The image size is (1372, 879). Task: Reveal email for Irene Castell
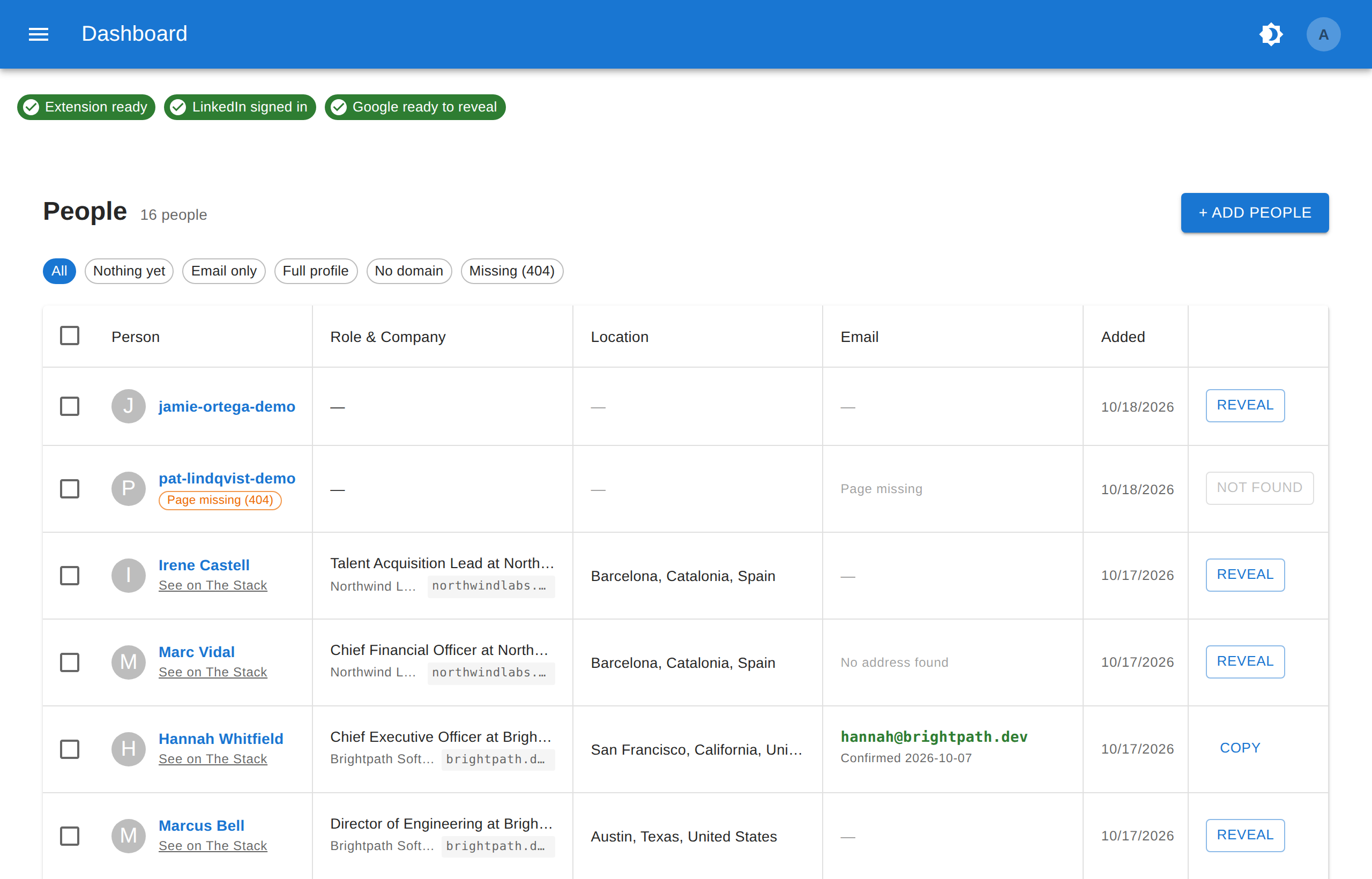tap(1245, 575)
